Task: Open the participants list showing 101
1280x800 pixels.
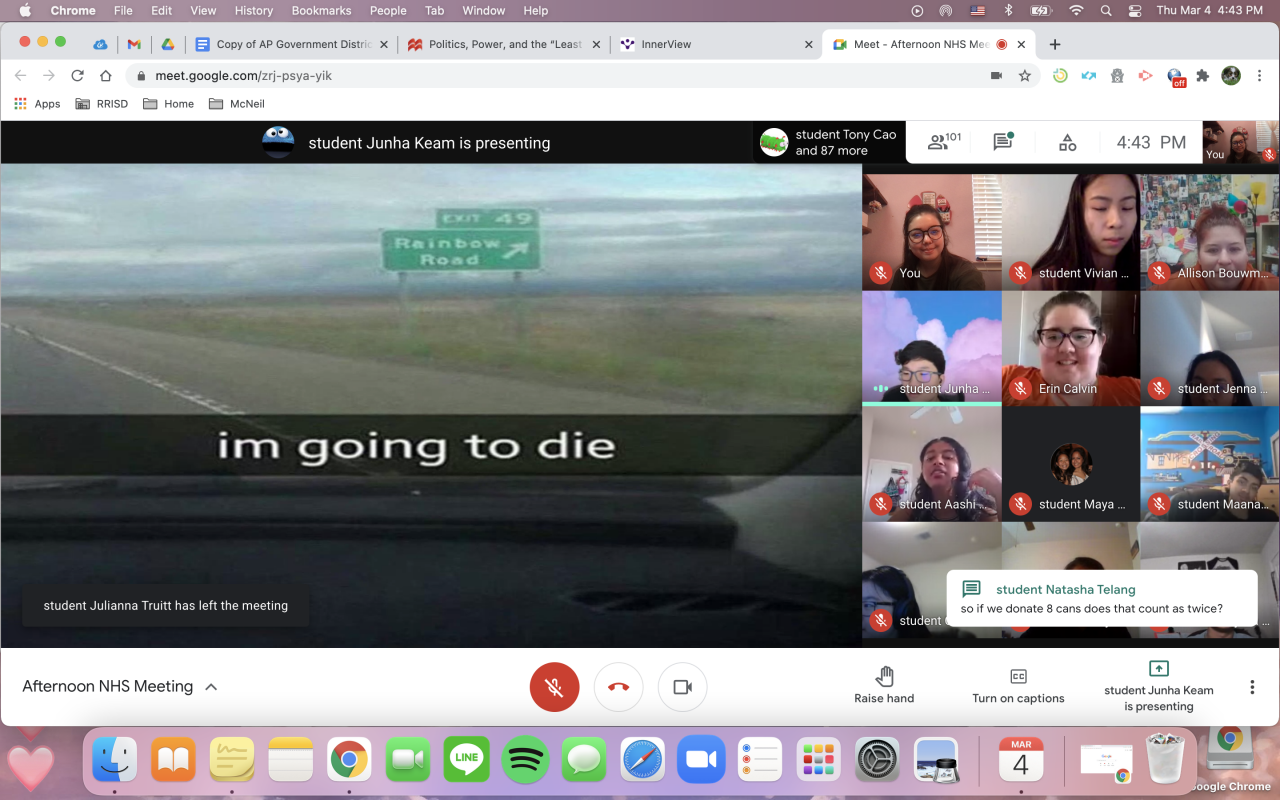Action: coord(944,142)
